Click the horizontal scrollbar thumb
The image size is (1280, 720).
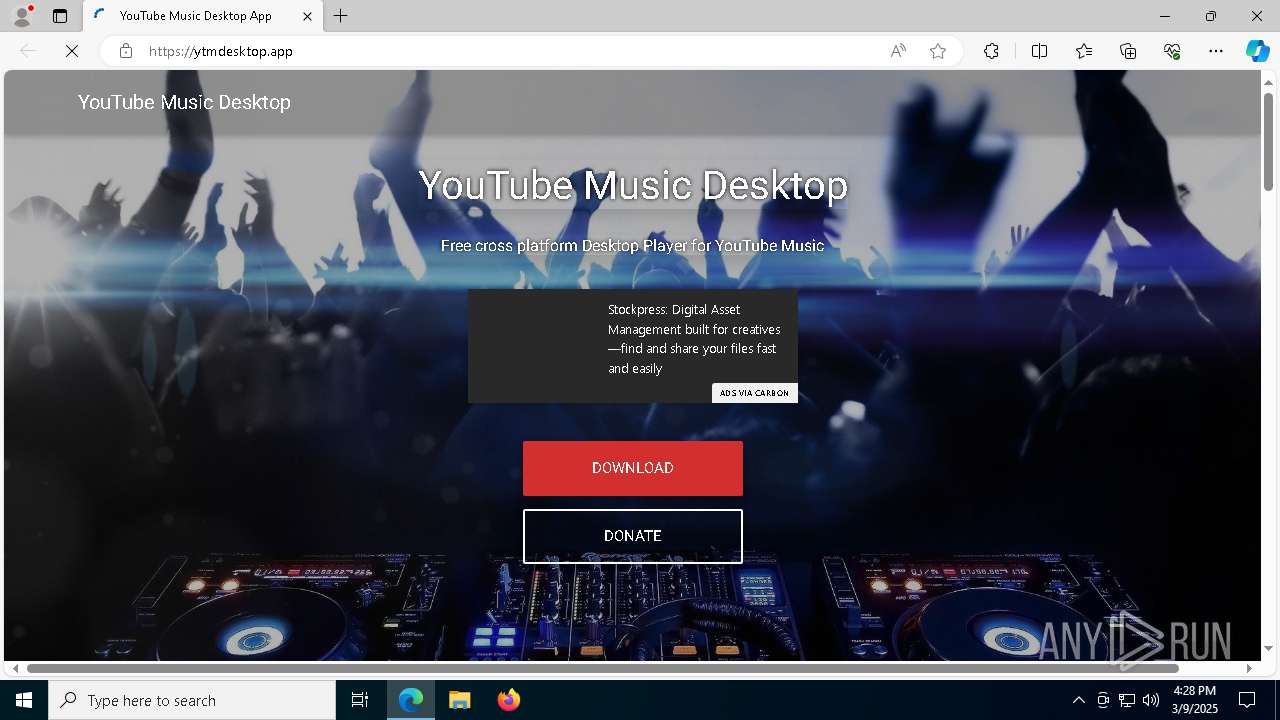[603, 668]
